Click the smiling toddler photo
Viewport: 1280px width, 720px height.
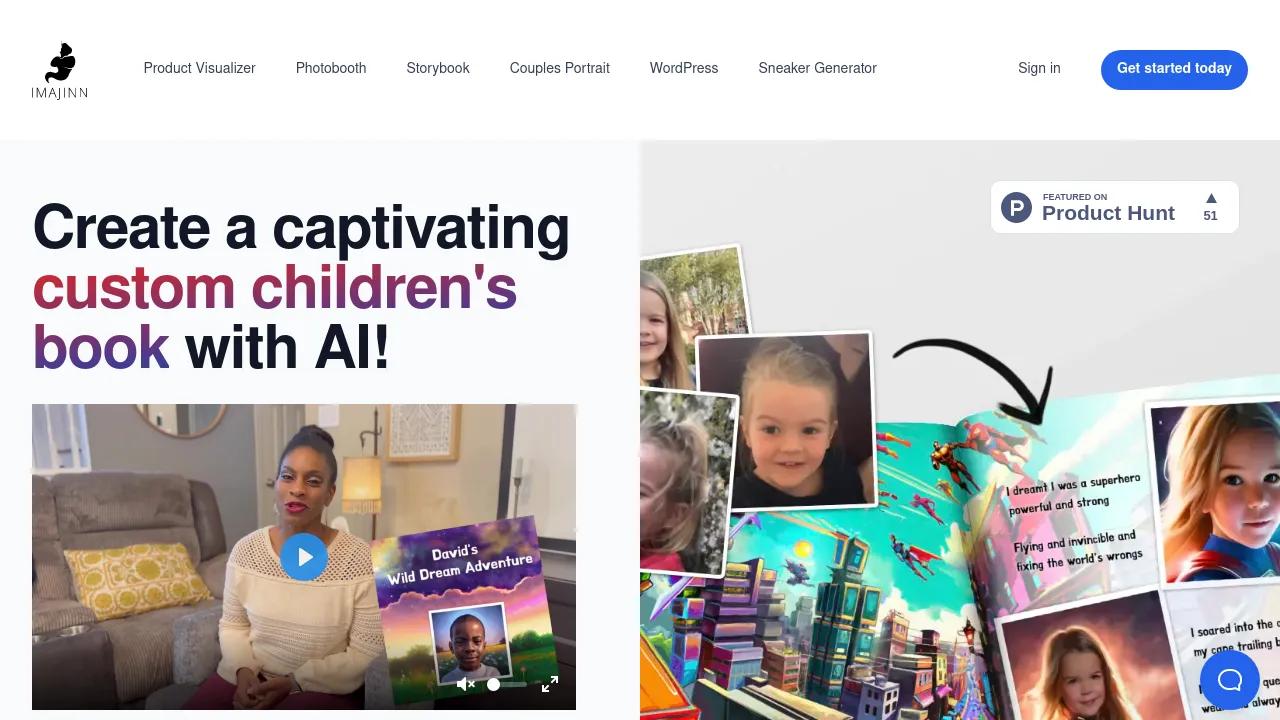pos(786,420)
